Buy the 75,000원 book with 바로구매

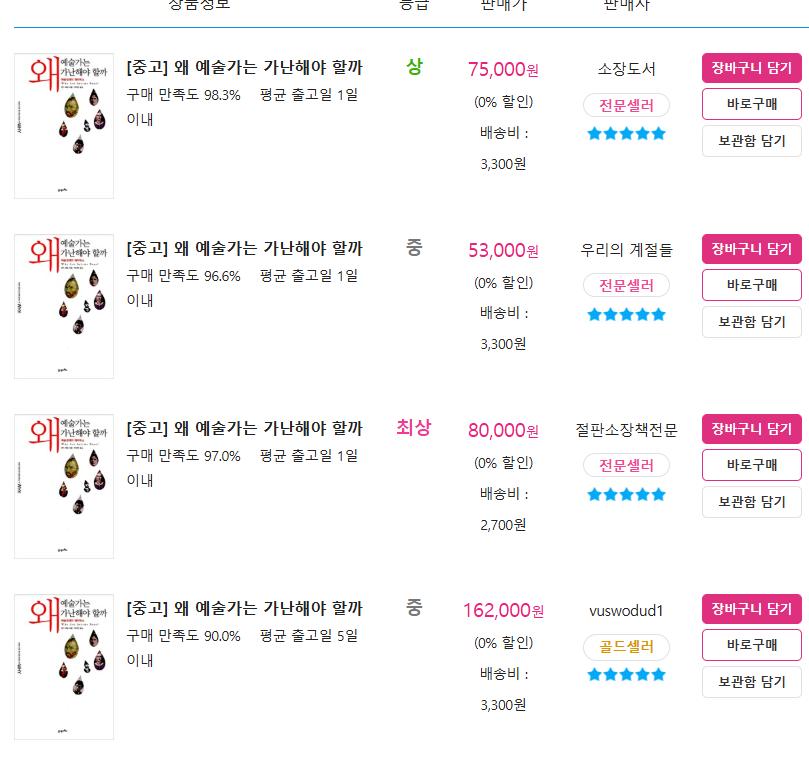(752, 104)
